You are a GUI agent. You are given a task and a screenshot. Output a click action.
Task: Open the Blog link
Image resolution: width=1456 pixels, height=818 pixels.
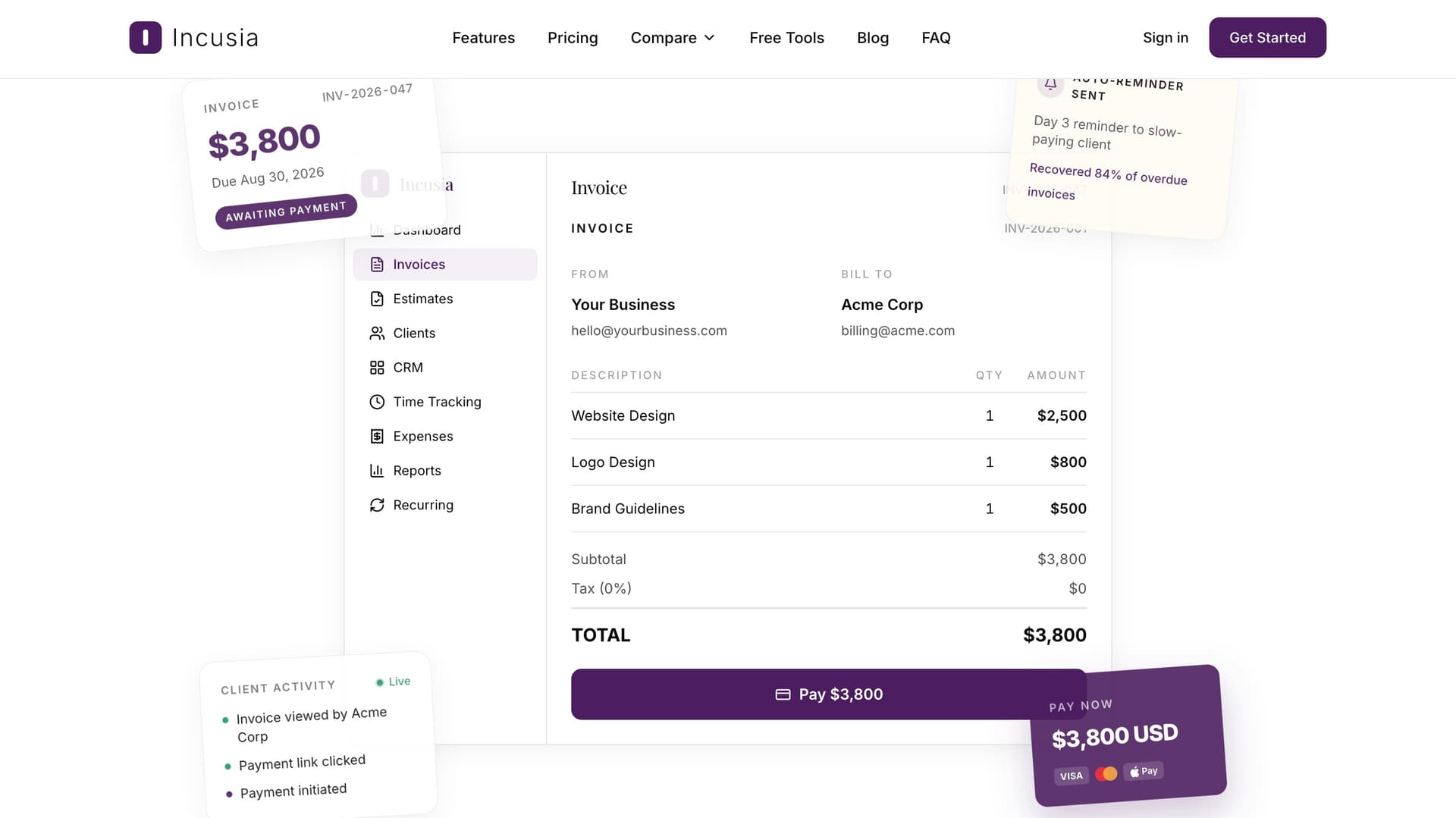(x=873, y=38)
